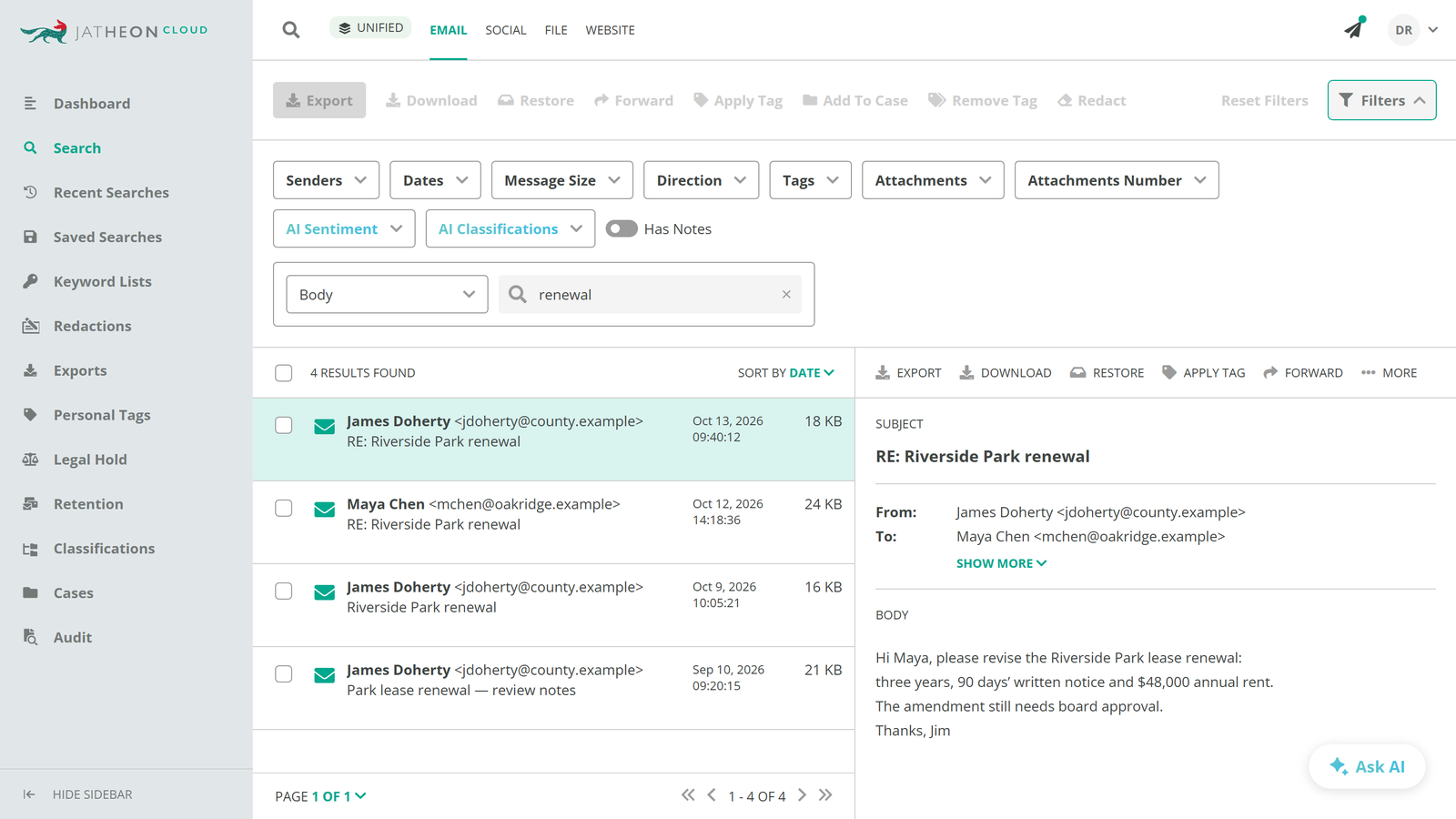1456x819 pixels.
Task: Toggle the Has Notes switch
Action: (622, 229)
